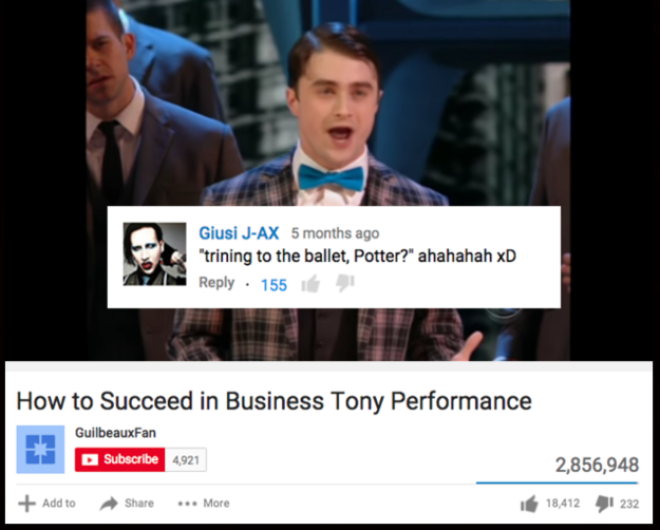The height and width of the screenshot is (530, 660).
Task: Click the 4,921 subscriber count
Action: [186, 460]
